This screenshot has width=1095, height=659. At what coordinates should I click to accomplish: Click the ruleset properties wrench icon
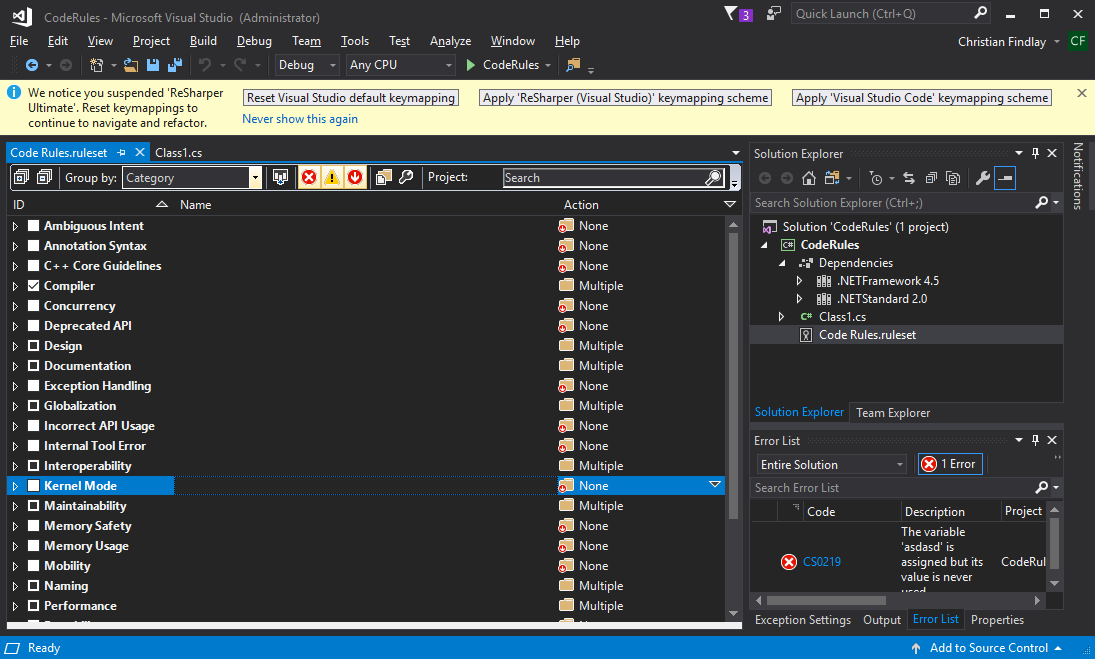(406, 177)
